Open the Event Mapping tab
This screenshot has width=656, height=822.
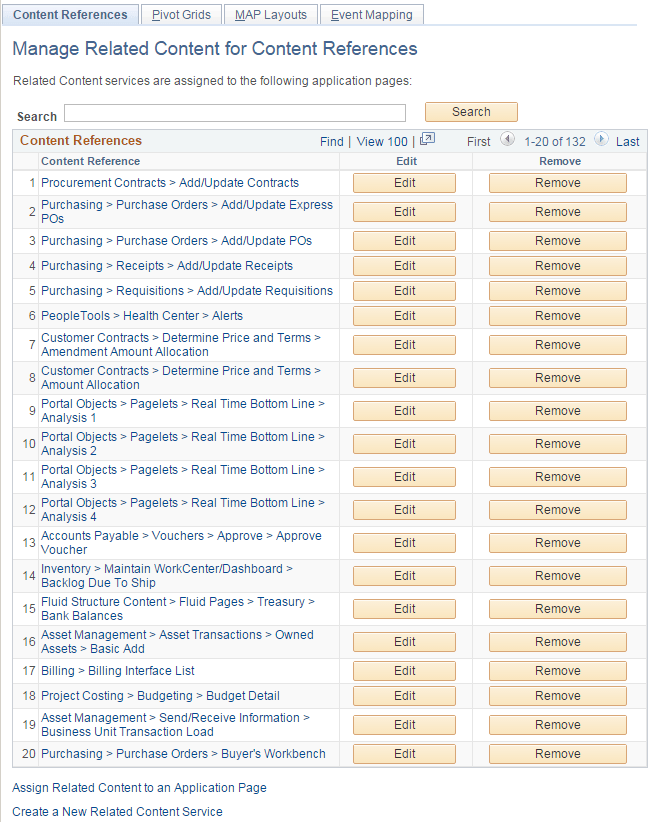(371, 15)
